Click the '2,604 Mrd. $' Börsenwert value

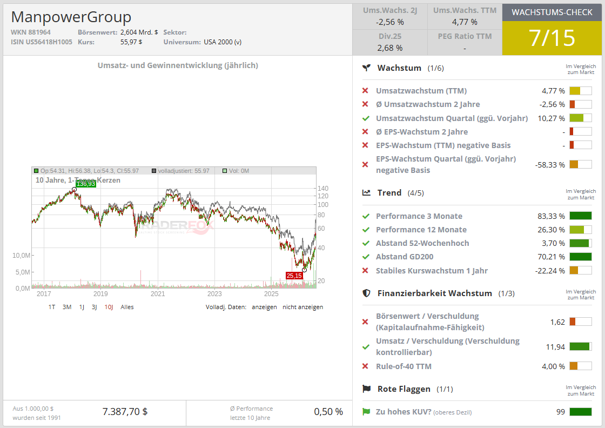pos(139,32)
